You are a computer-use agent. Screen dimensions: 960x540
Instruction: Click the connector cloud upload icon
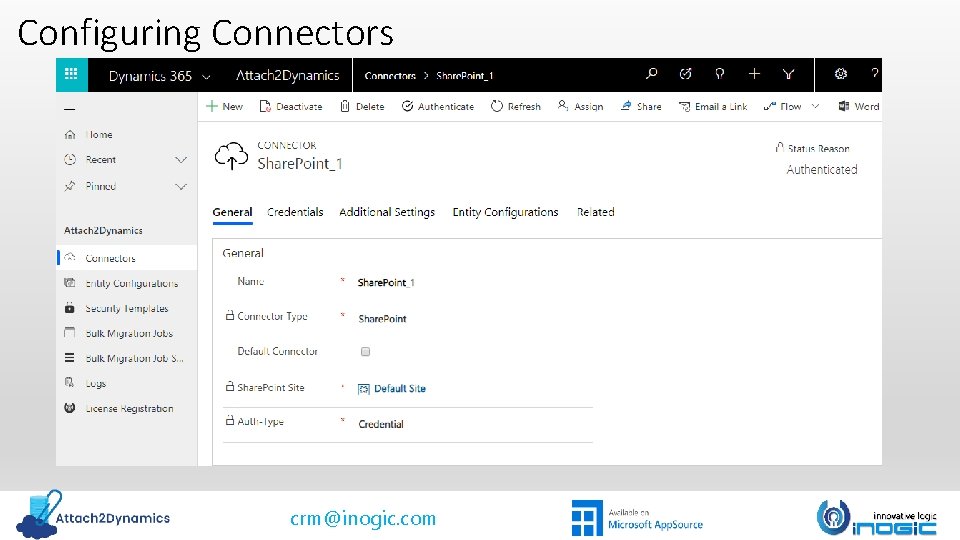[x=231, y=156]
